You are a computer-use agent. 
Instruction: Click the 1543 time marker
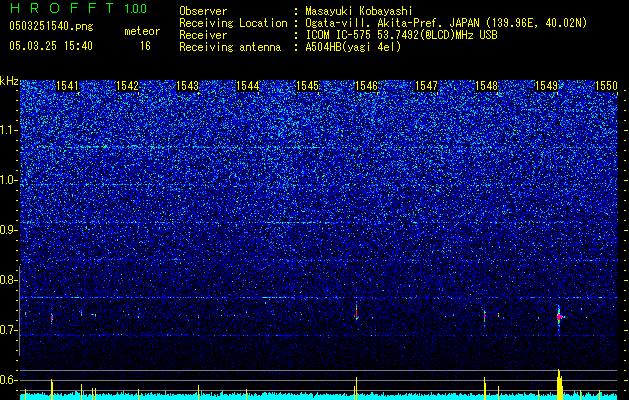187,86
